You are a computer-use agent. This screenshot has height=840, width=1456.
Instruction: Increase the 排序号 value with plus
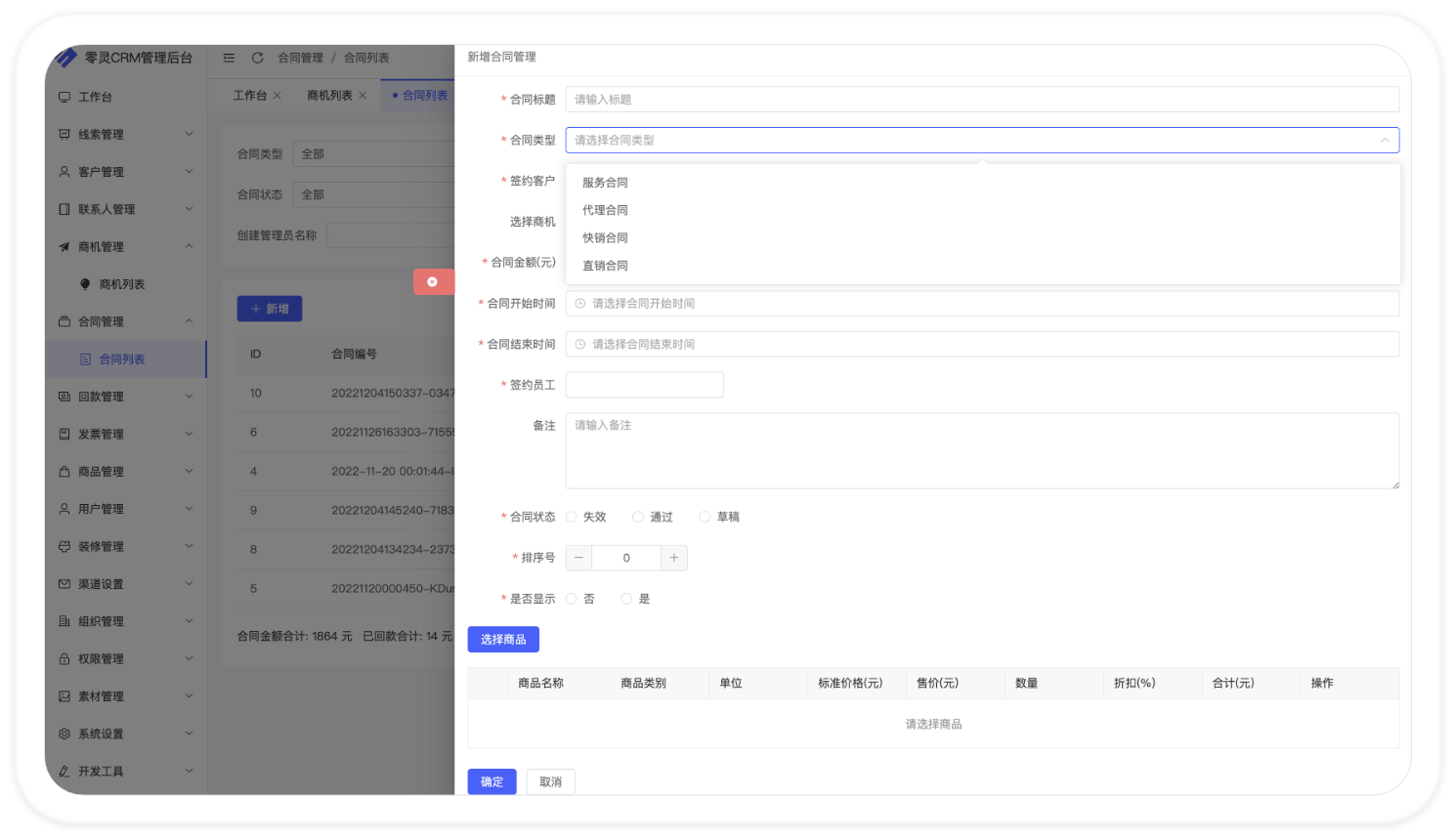[x=674, y=558]
